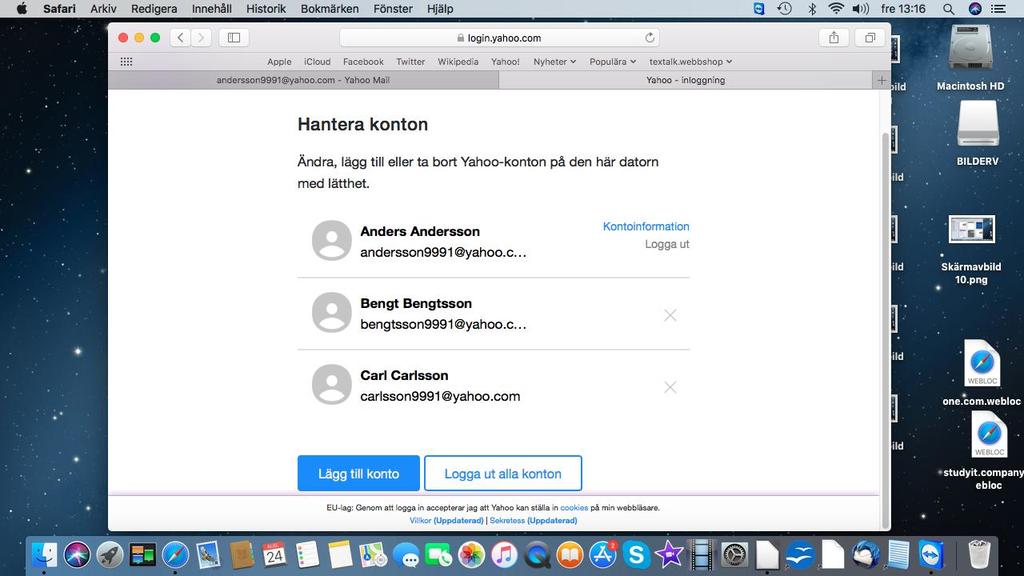Open the Time Machine status menu
This screenshot has height=576, width=1024.
785,8
